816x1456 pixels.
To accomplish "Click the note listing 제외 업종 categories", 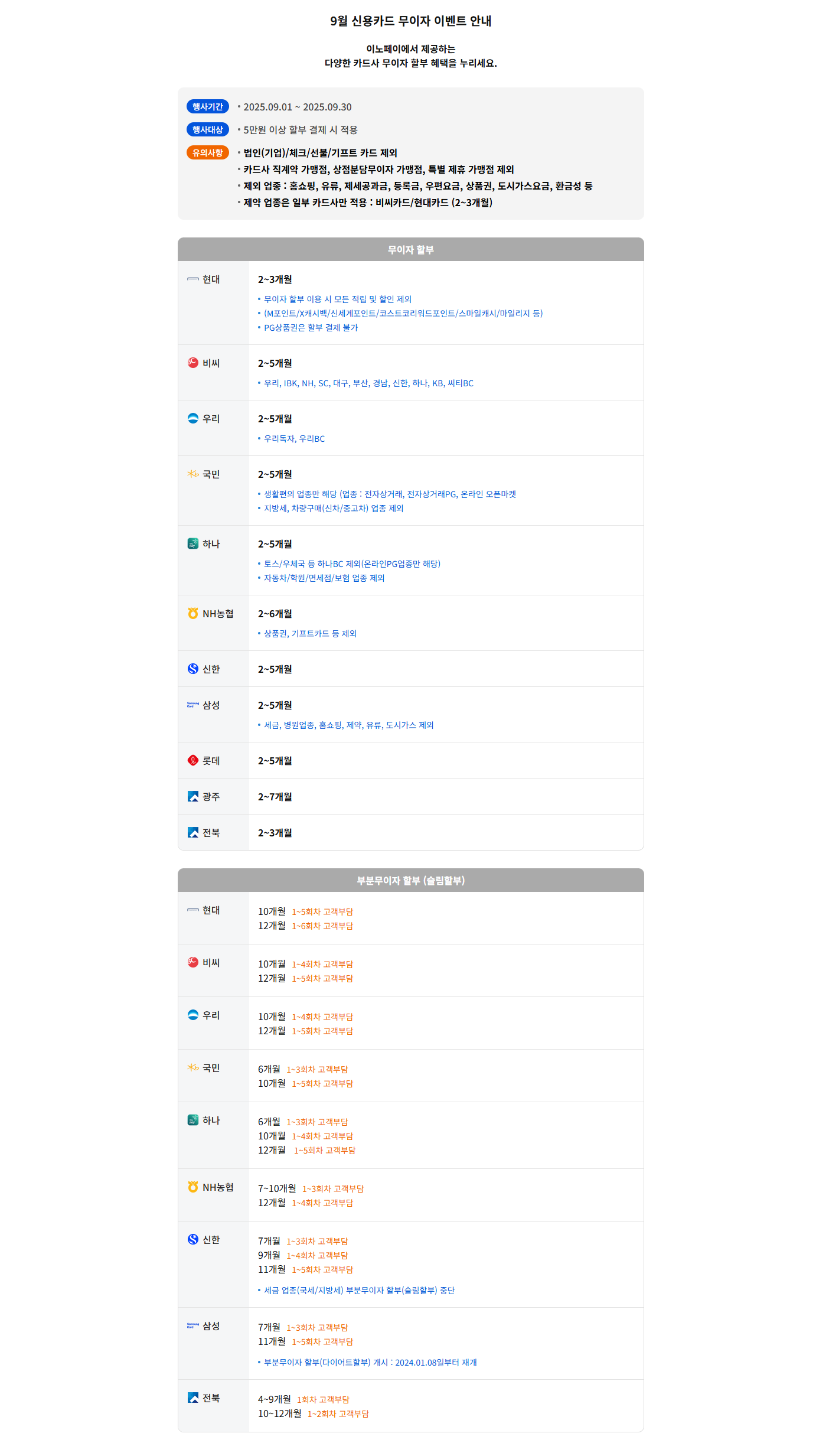I will (x=418, y=186).
